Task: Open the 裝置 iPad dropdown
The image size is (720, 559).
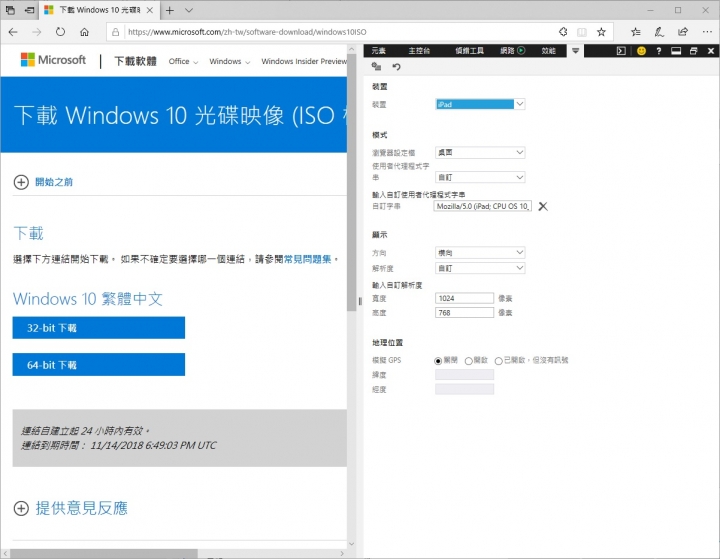Action: point(480,104)
